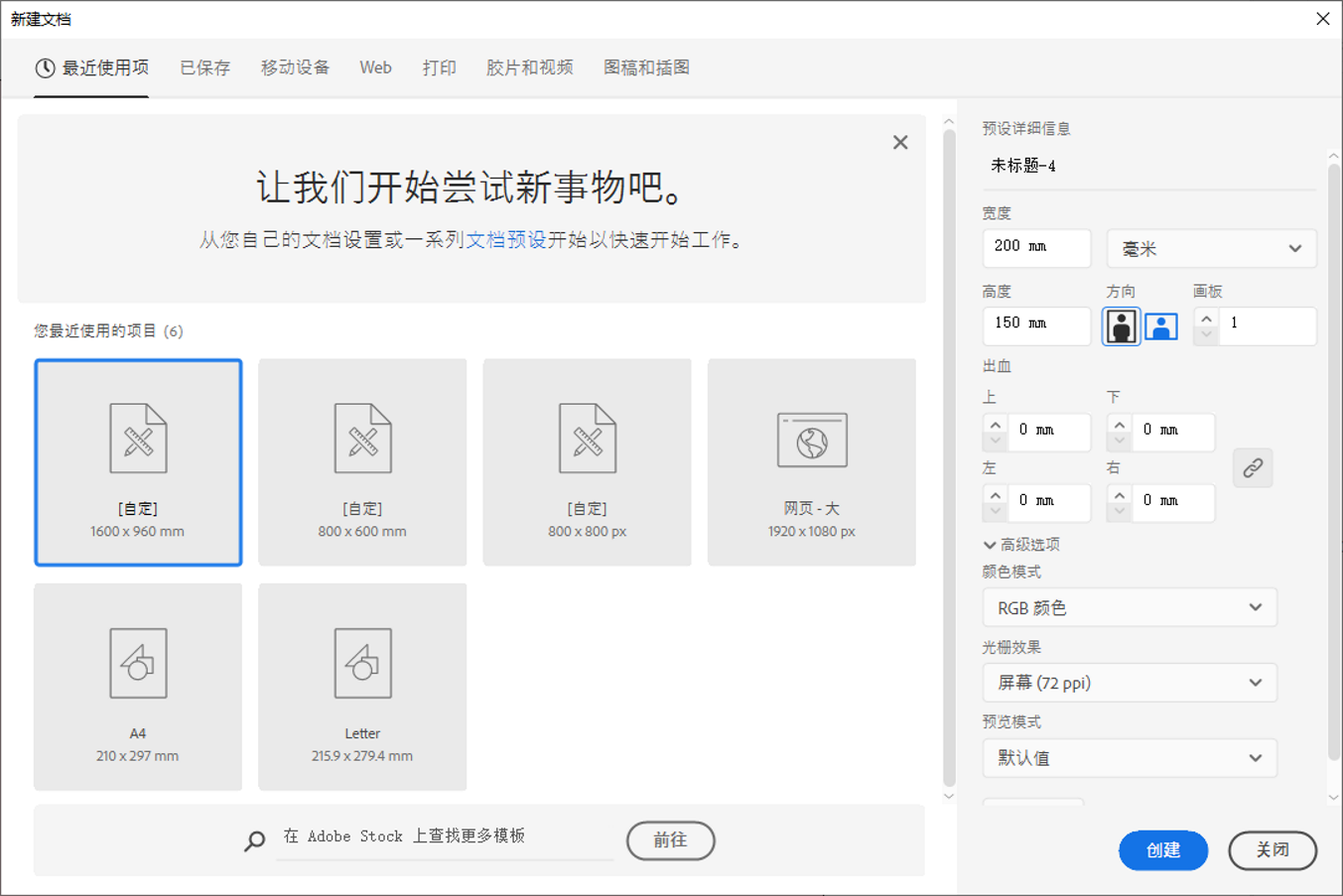Increase bottom bleed (下) value
This screenshot has width=1343, height=896.
[x=1120, y=425]
